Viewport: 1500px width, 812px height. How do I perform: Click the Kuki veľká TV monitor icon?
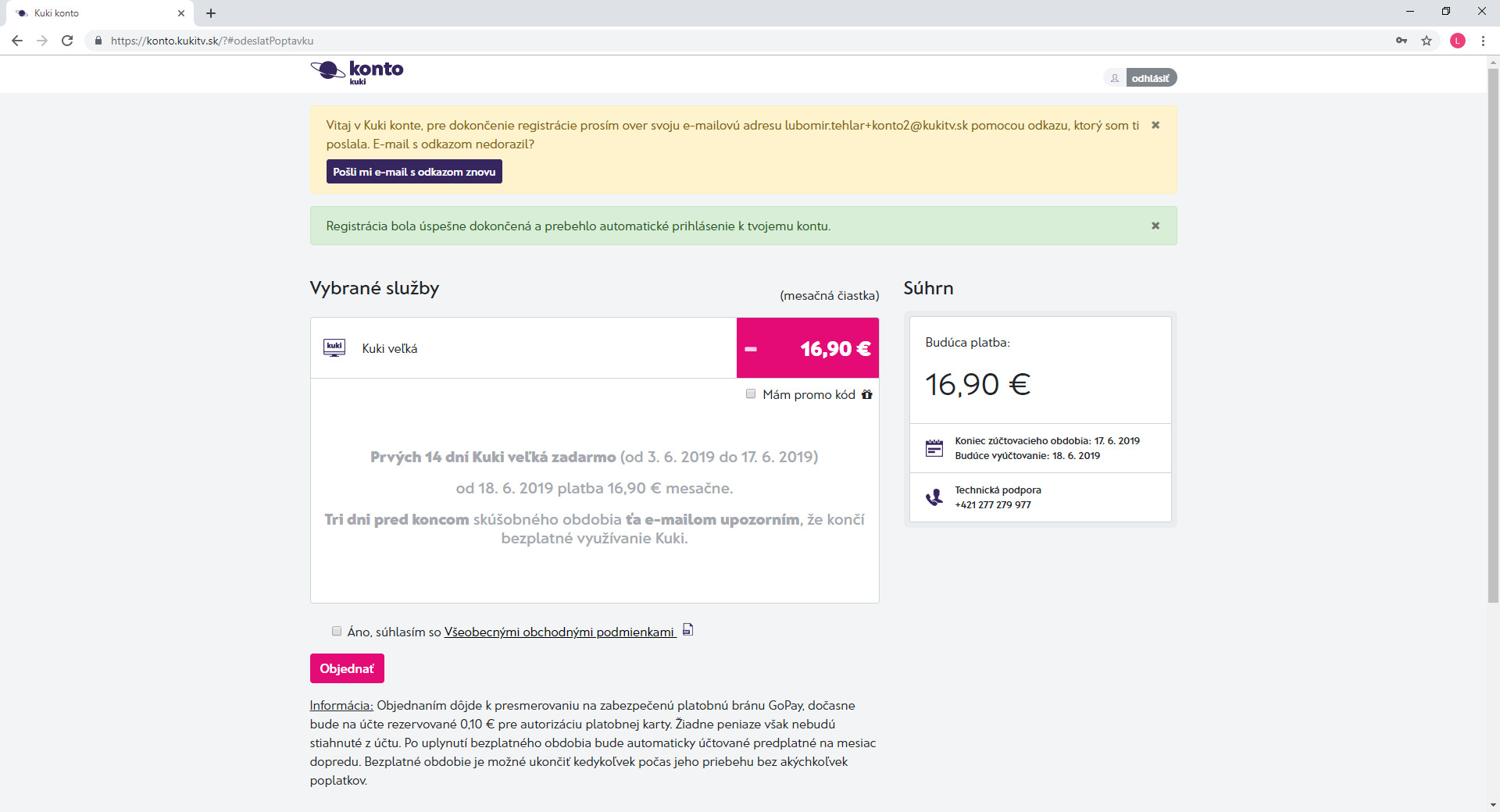[334, 348]
